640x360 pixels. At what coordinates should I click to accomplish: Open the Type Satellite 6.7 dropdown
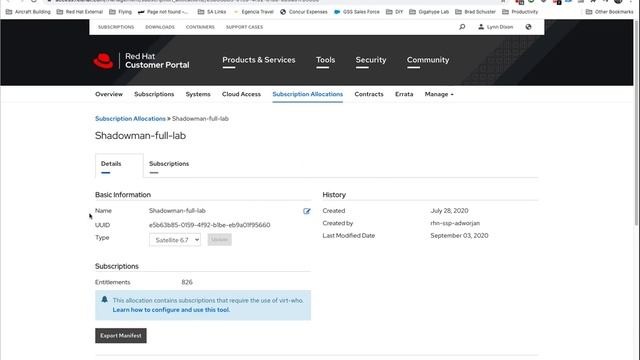pos(175,240)
